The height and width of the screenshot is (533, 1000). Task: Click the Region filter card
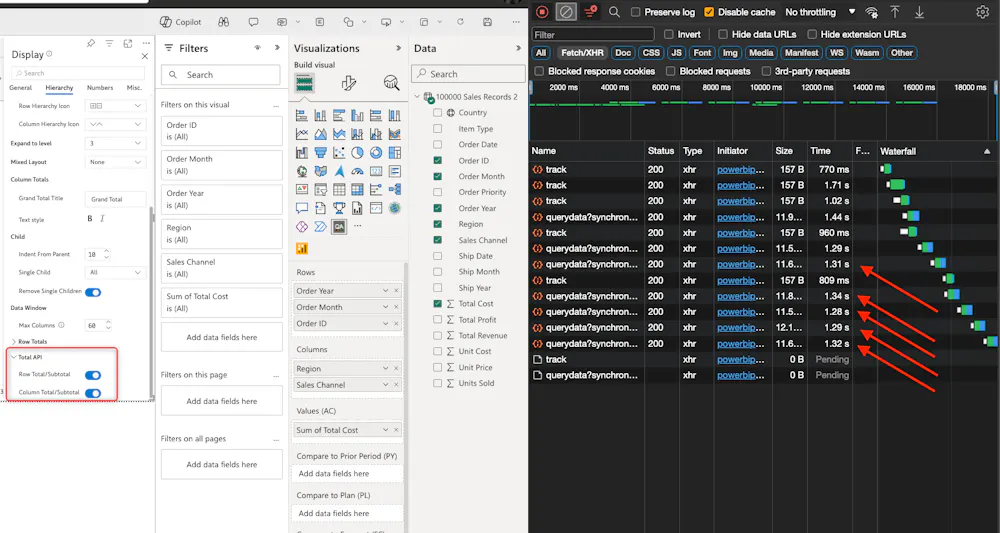pos(221,234)
